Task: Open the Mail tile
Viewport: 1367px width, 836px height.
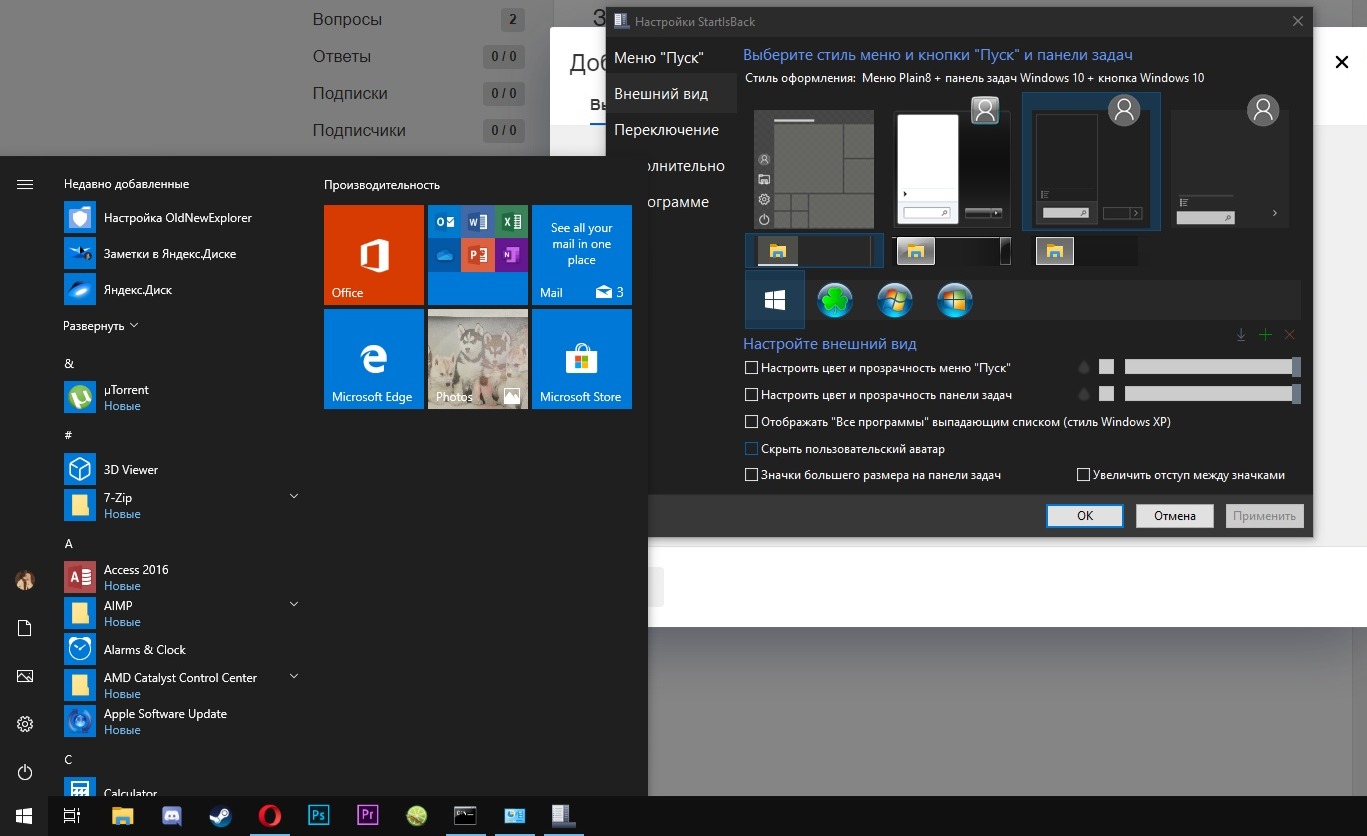Action: [x=582, y=255]
